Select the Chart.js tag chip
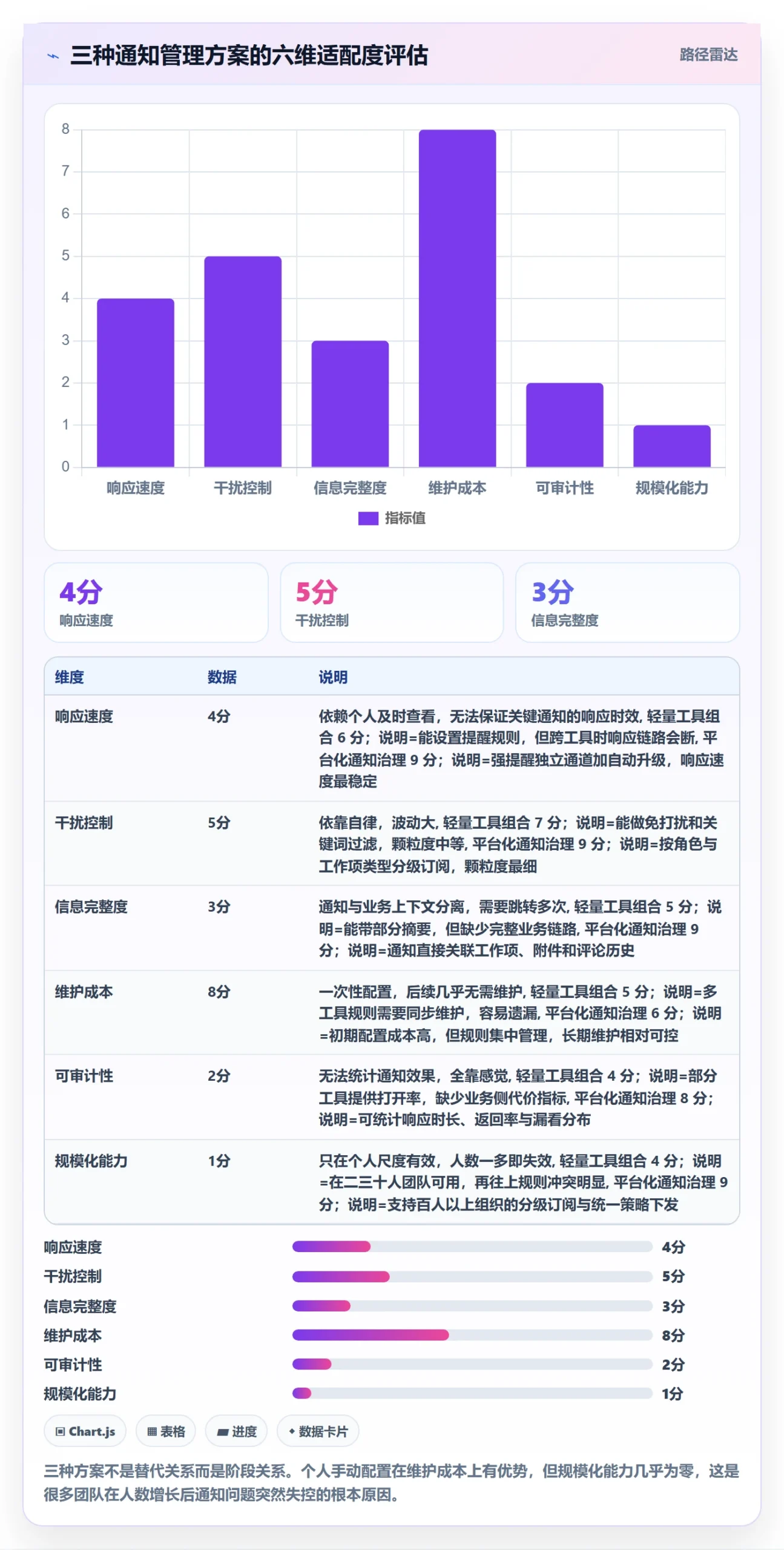Screen dimensions: 784x1550 tap(85, 1431)
